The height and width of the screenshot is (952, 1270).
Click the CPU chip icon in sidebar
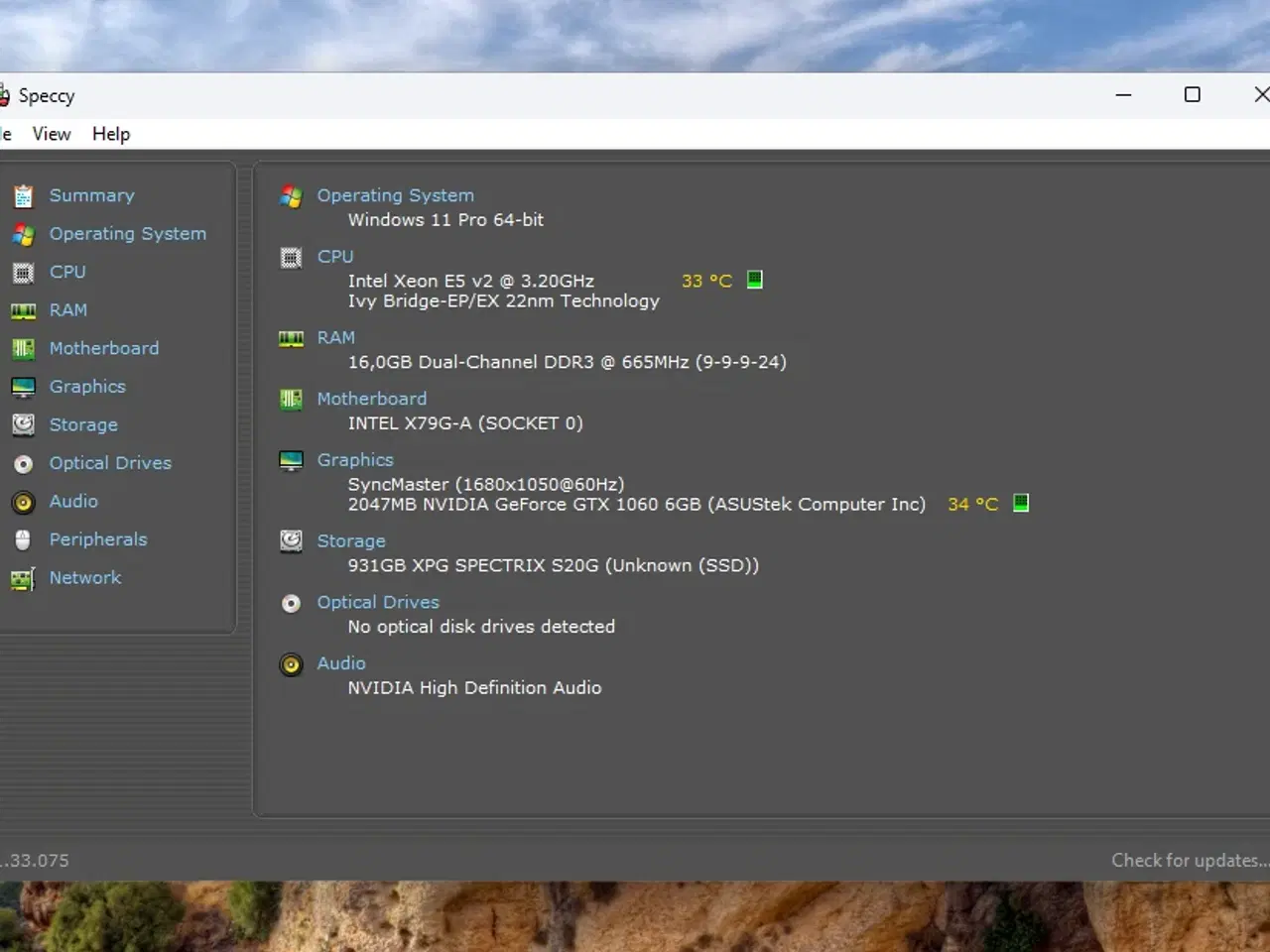pyautogui.click(x=23, y=273)
